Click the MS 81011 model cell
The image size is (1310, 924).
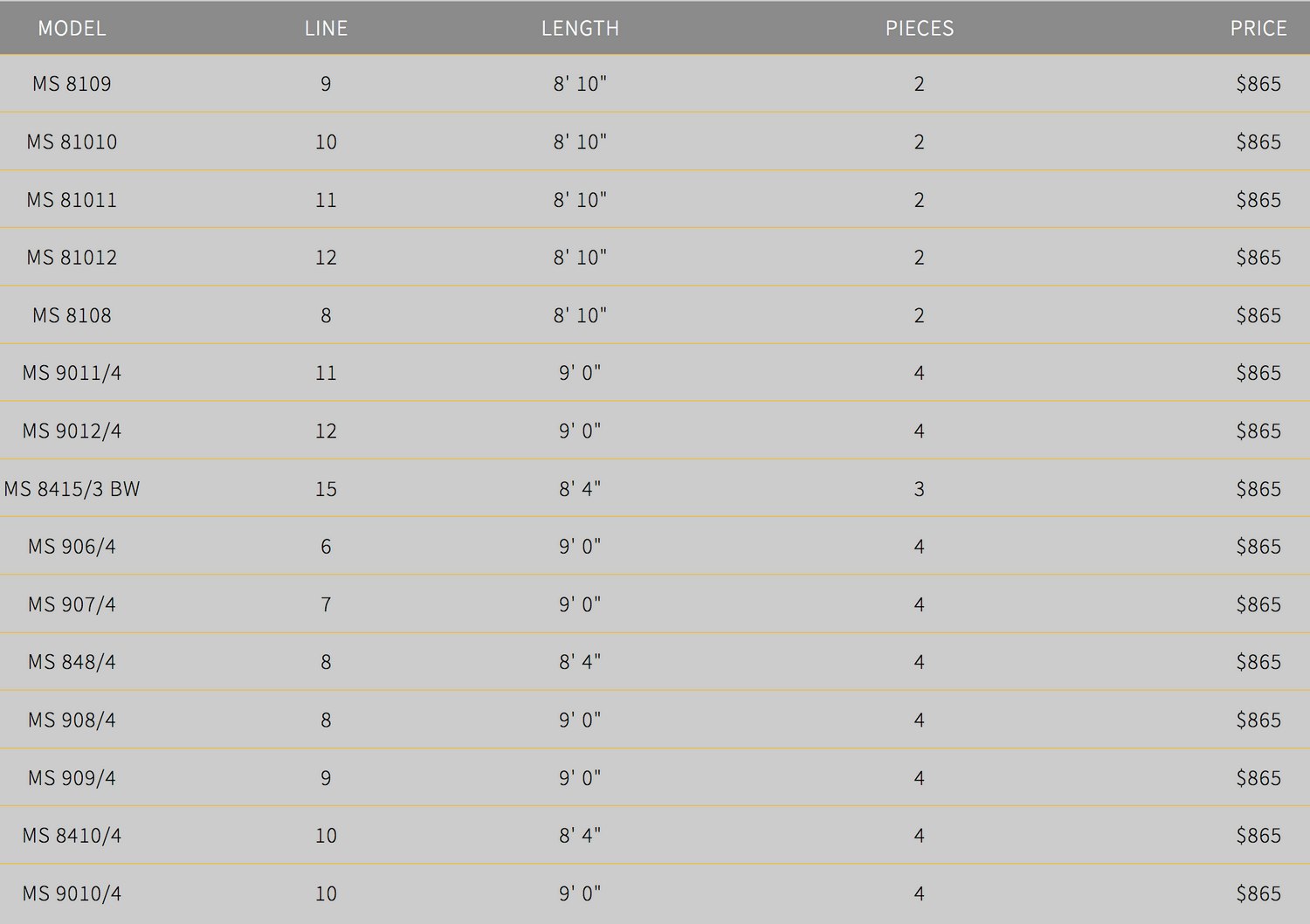(x=72, y=200)
